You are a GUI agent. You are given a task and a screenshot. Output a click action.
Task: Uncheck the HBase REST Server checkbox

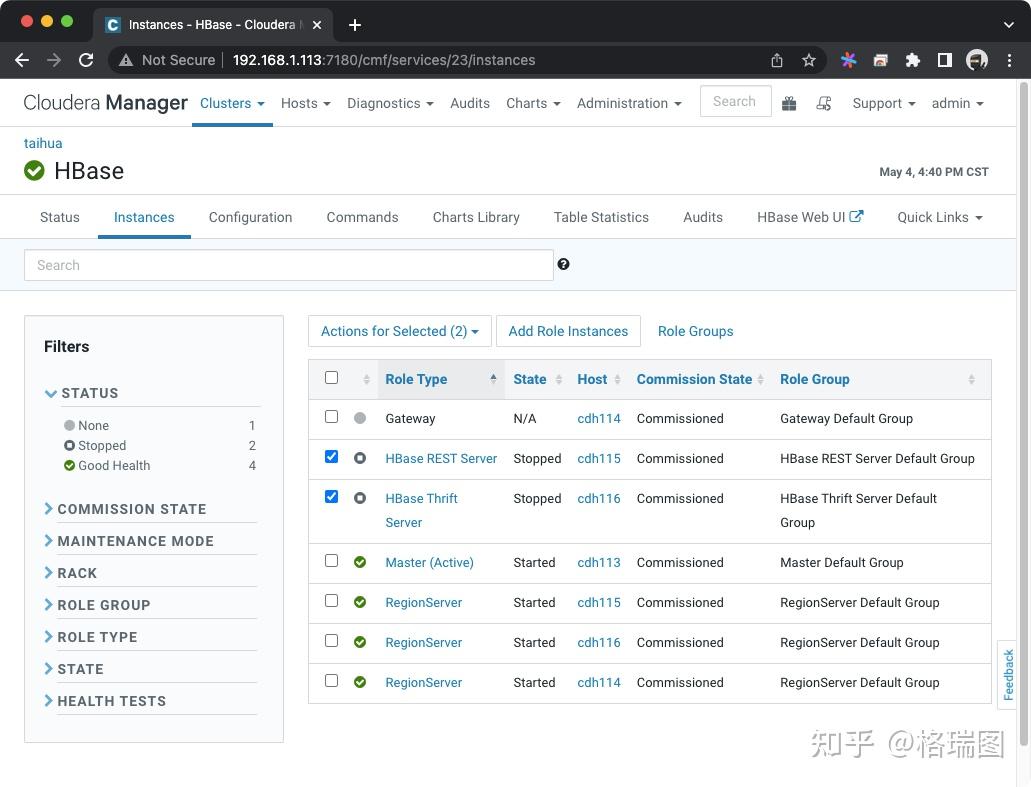[331, 457]
